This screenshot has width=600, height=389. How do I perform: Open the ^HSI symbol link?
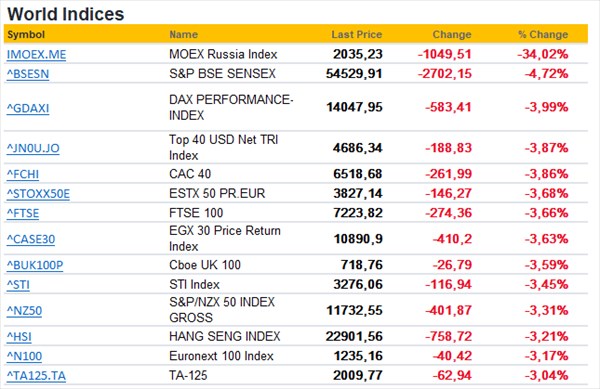[x=19, y=337]
